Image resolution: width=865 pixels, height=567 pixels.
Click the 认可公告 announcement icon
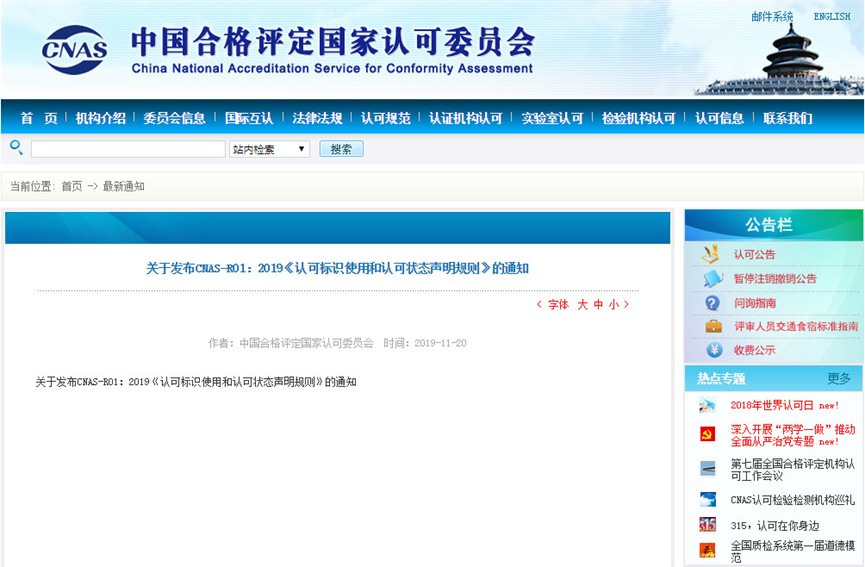tap(711, 254)
